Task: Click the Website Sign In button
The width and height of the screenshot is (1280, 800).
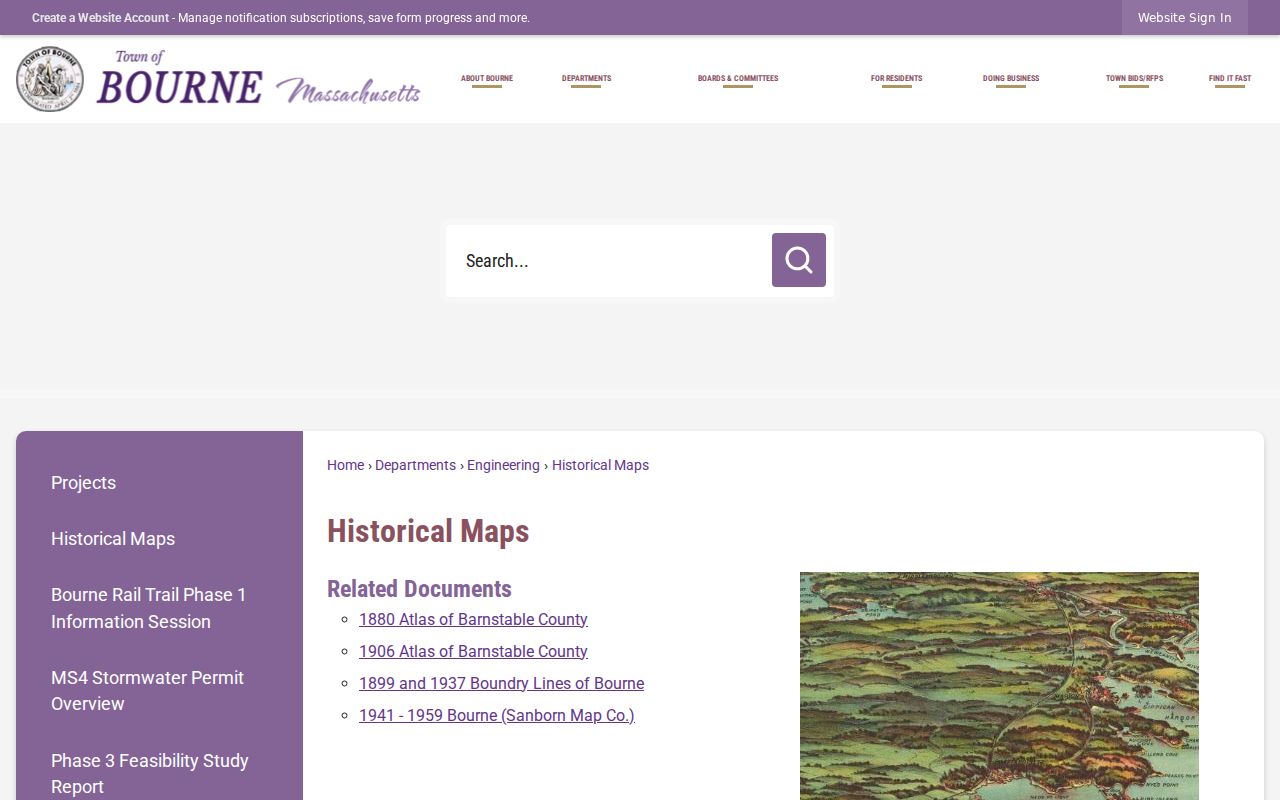Action: [1185, 18]
